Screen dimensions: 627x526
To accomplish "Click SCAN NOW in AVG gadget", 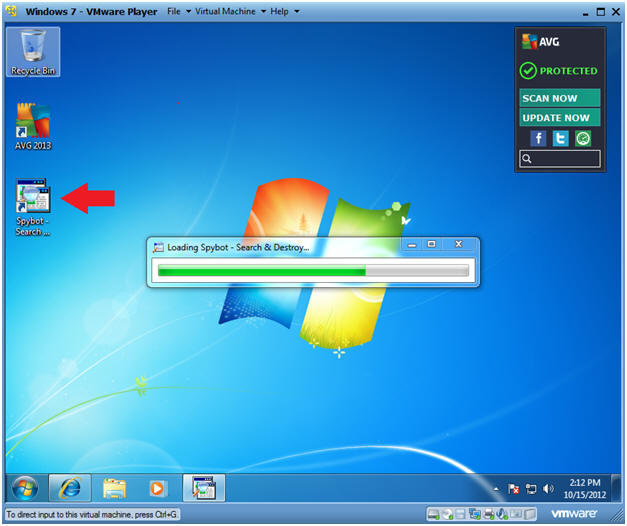I will pos(559,98).
